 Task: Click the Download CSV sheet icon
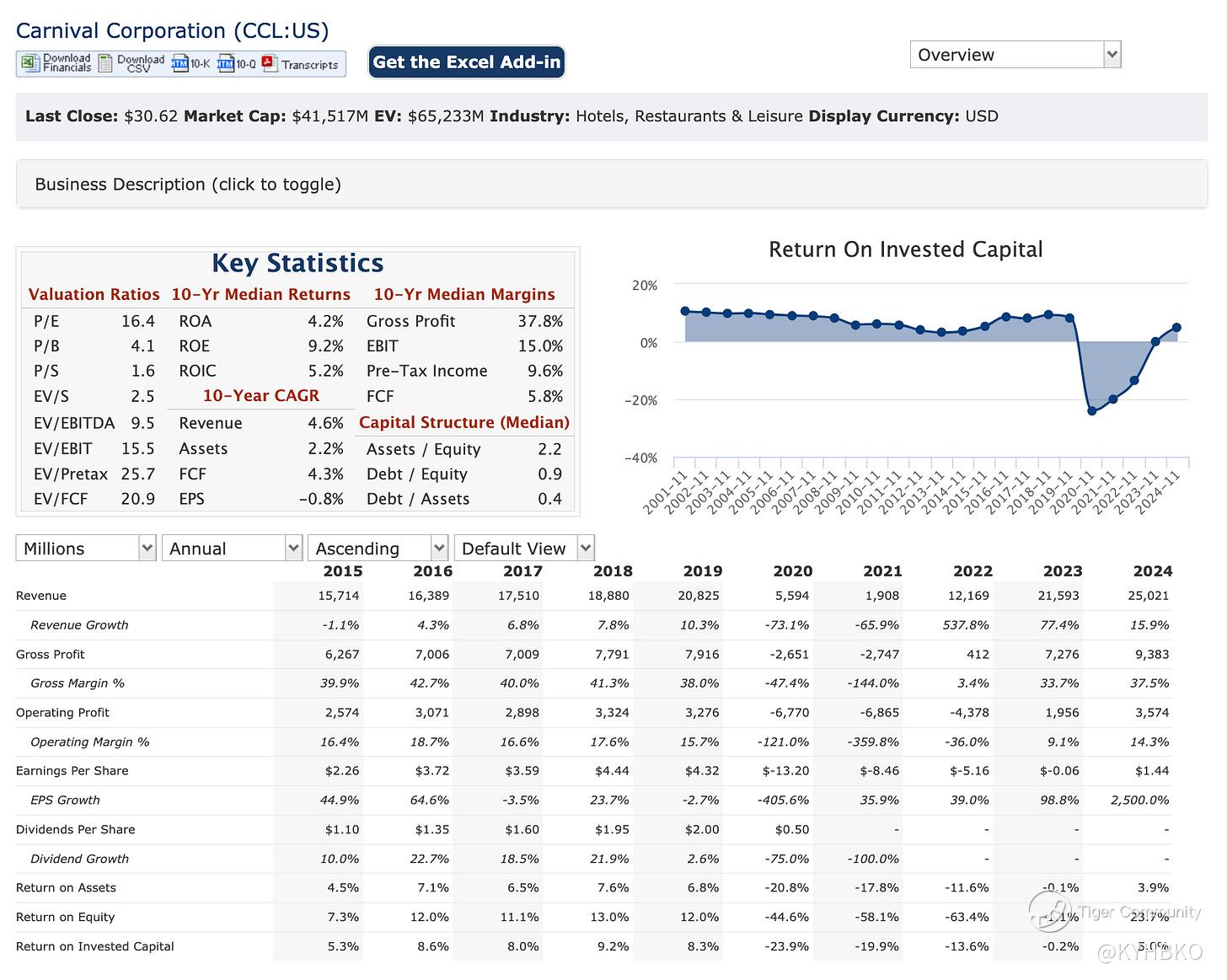(105, 64)
